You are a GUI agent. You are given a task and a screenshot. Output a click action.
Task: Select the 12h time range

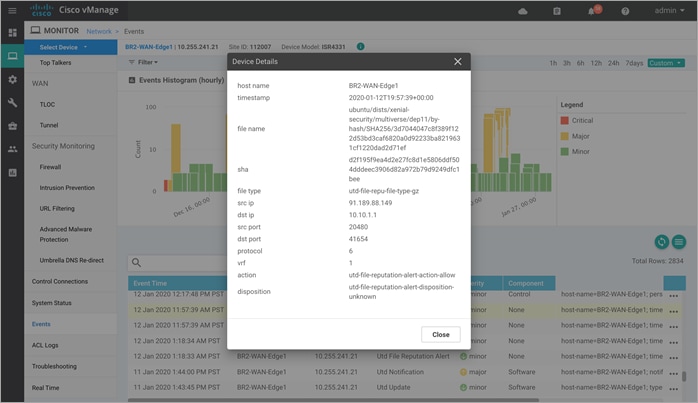pos(596,63)
